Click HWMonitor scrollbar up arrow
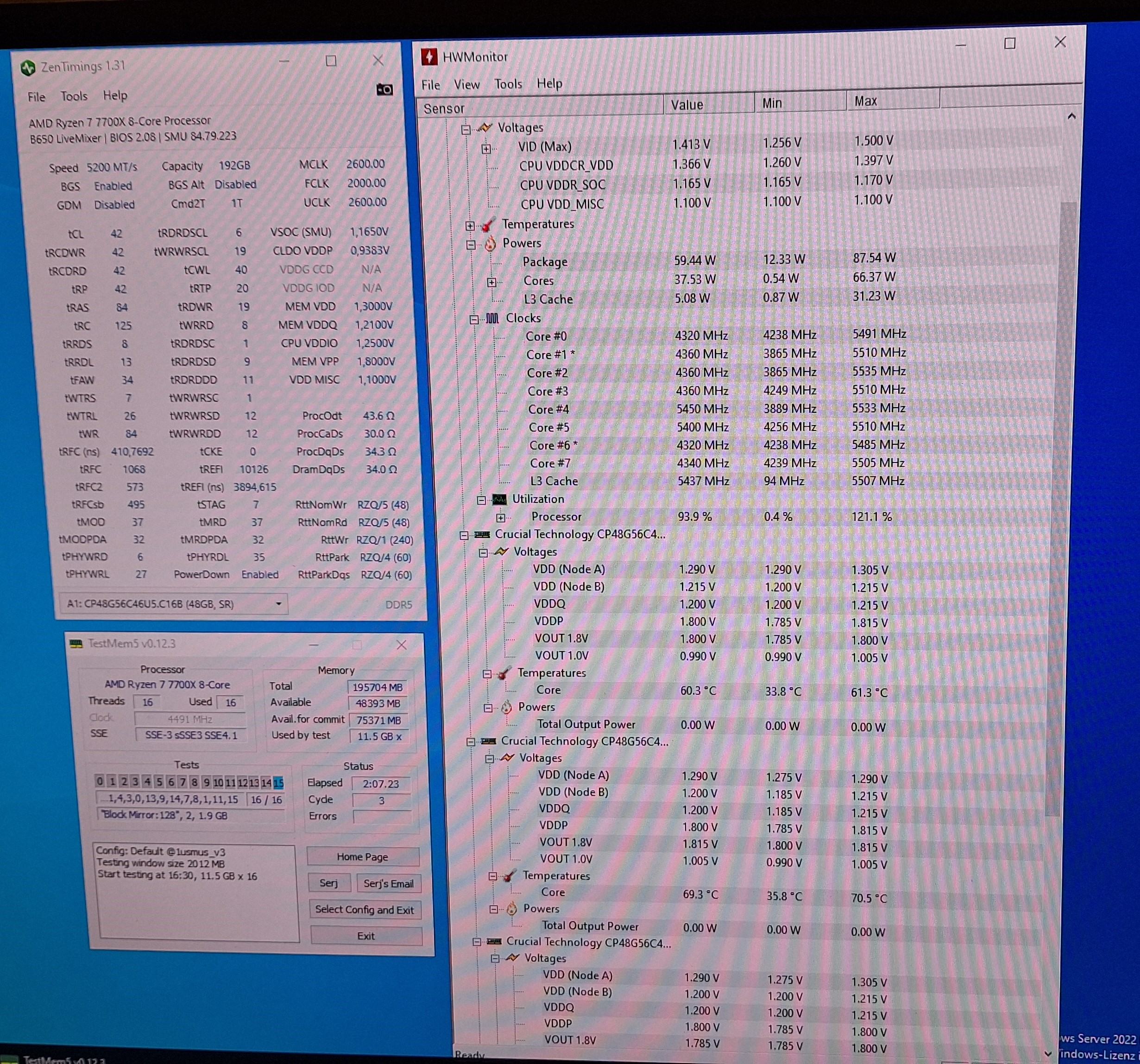The height and width of the screenshot is (1064, 1140). (1071, 116)
